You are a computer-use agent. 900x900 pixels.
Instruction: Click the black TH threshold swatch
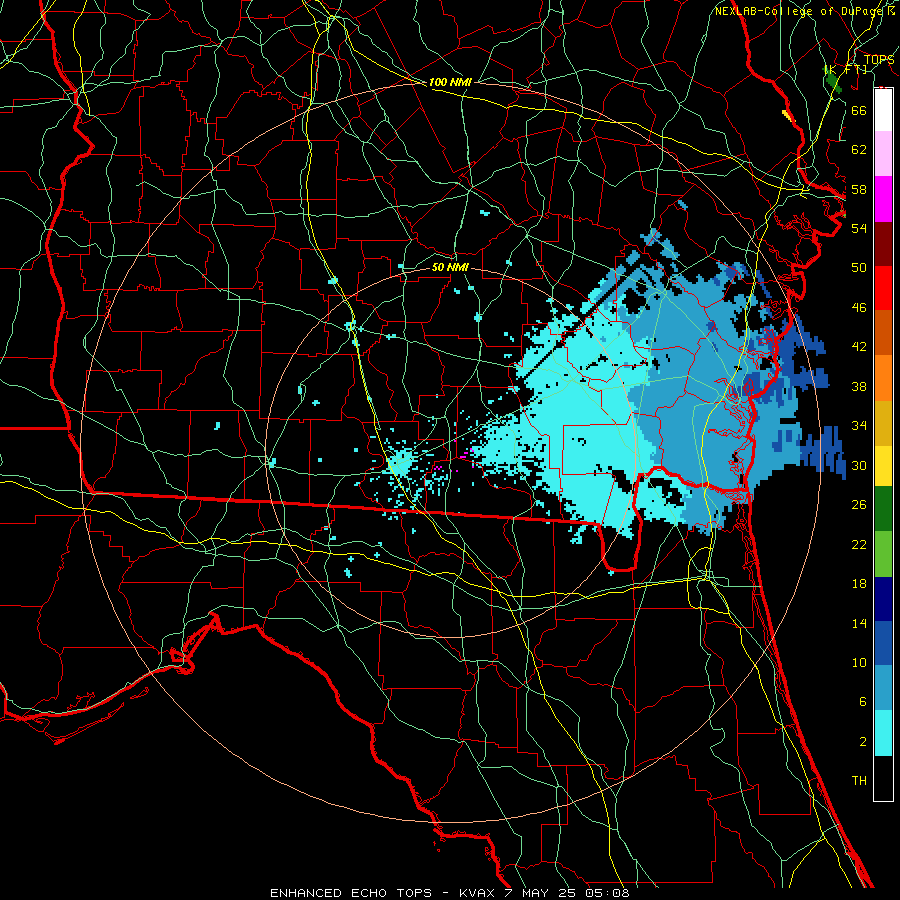tap(883, 778)
